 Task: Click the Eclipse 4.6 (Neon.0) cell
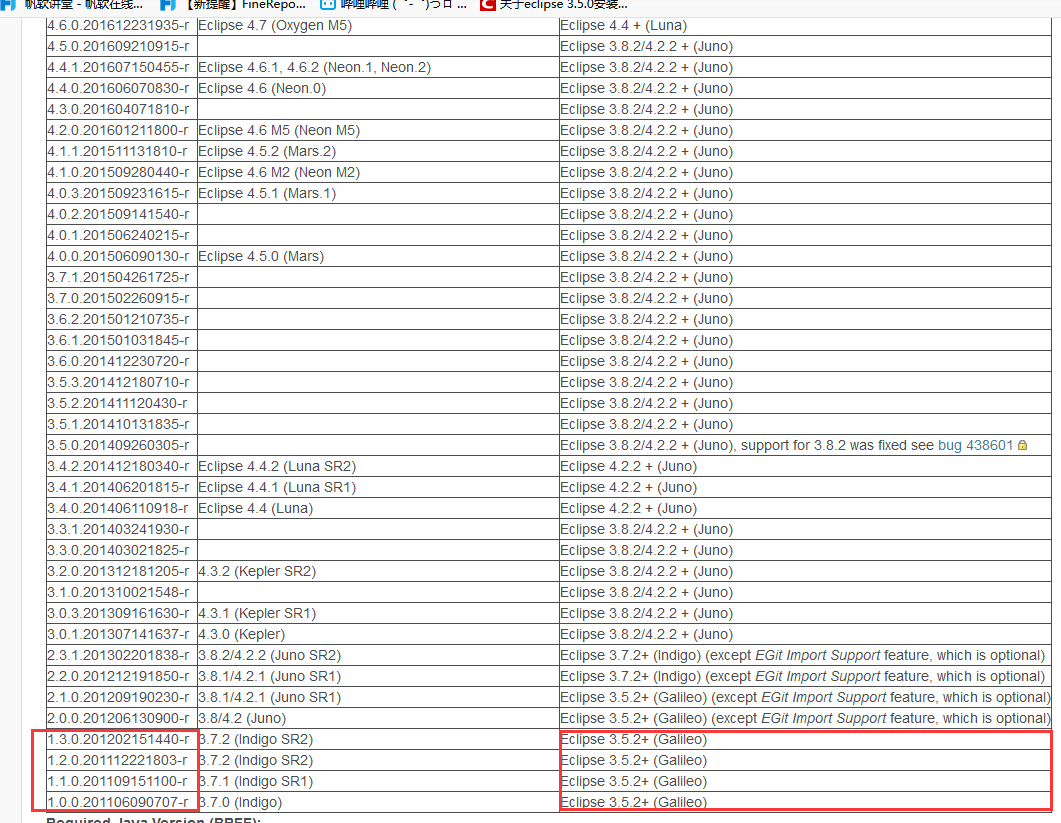coord(378,88)
